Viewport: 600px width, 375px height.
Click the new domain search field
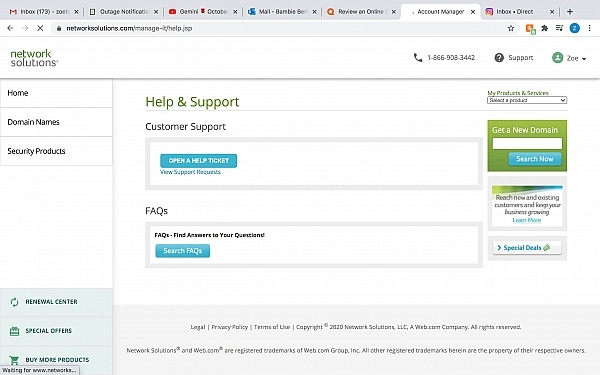coord(527,143)
